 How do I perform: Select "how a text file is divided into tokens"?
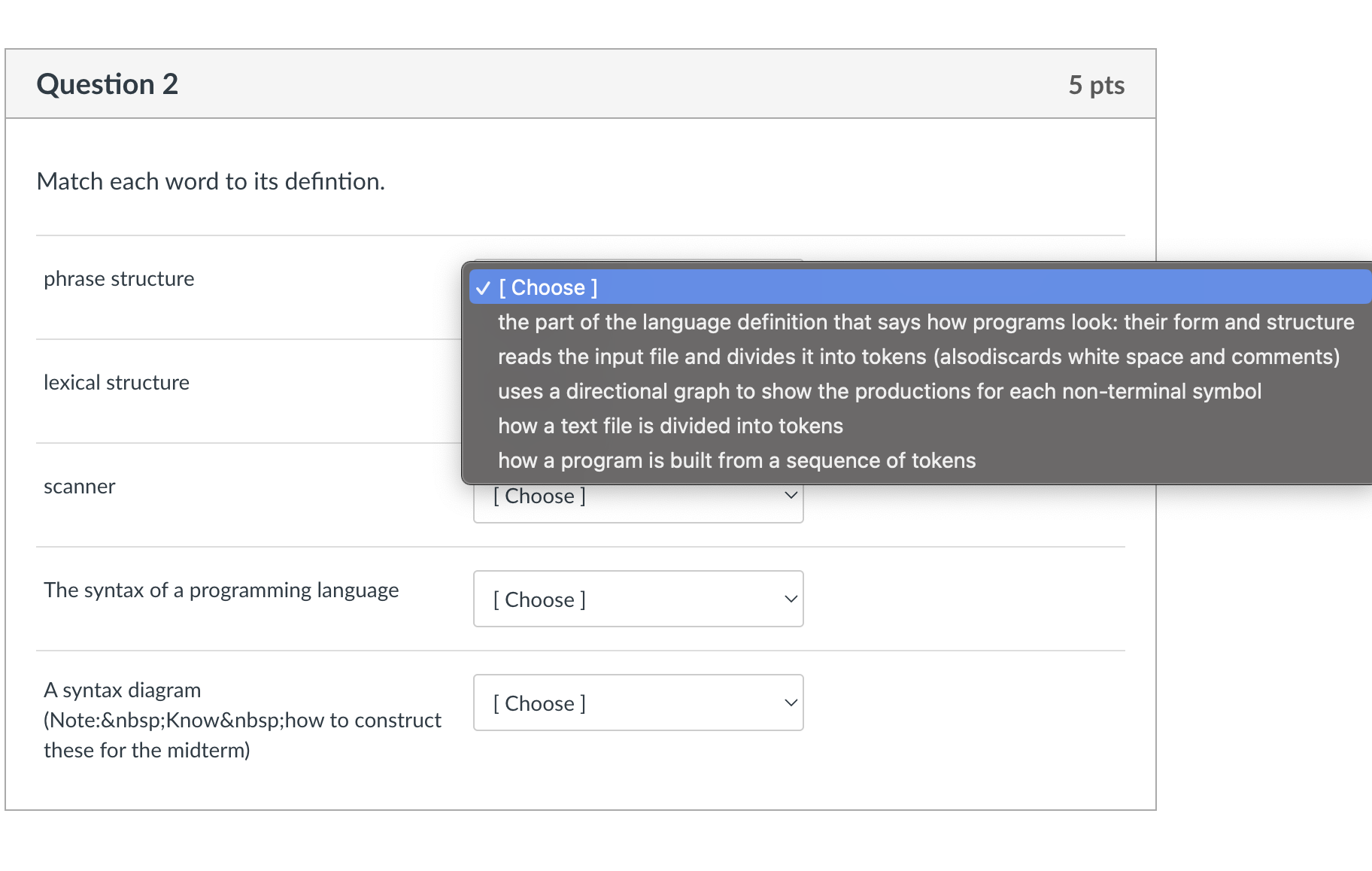[x=669, y=426]
